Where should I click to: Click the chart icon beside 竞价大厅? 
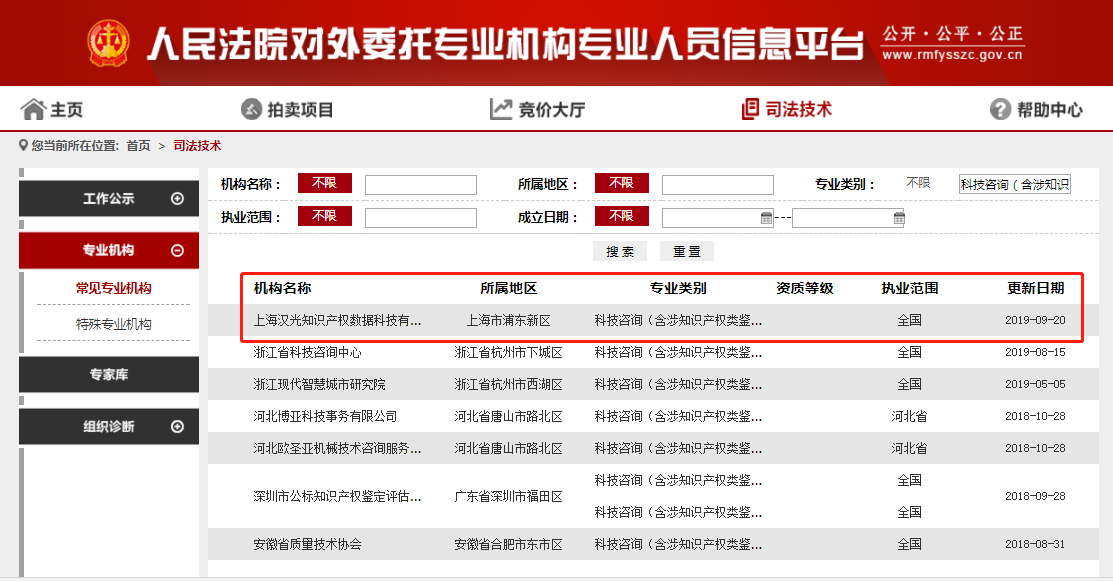[x=501, y=109]
